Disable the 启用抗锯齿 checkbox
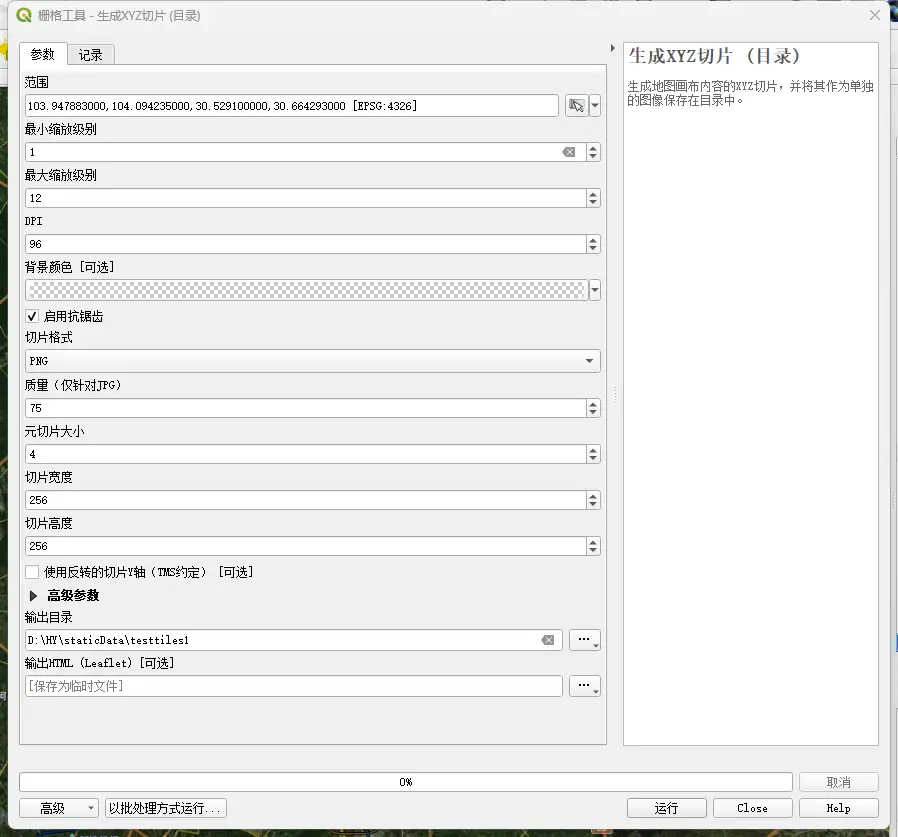The height and width of the screenshot is (837, 898). coord(33,316)
